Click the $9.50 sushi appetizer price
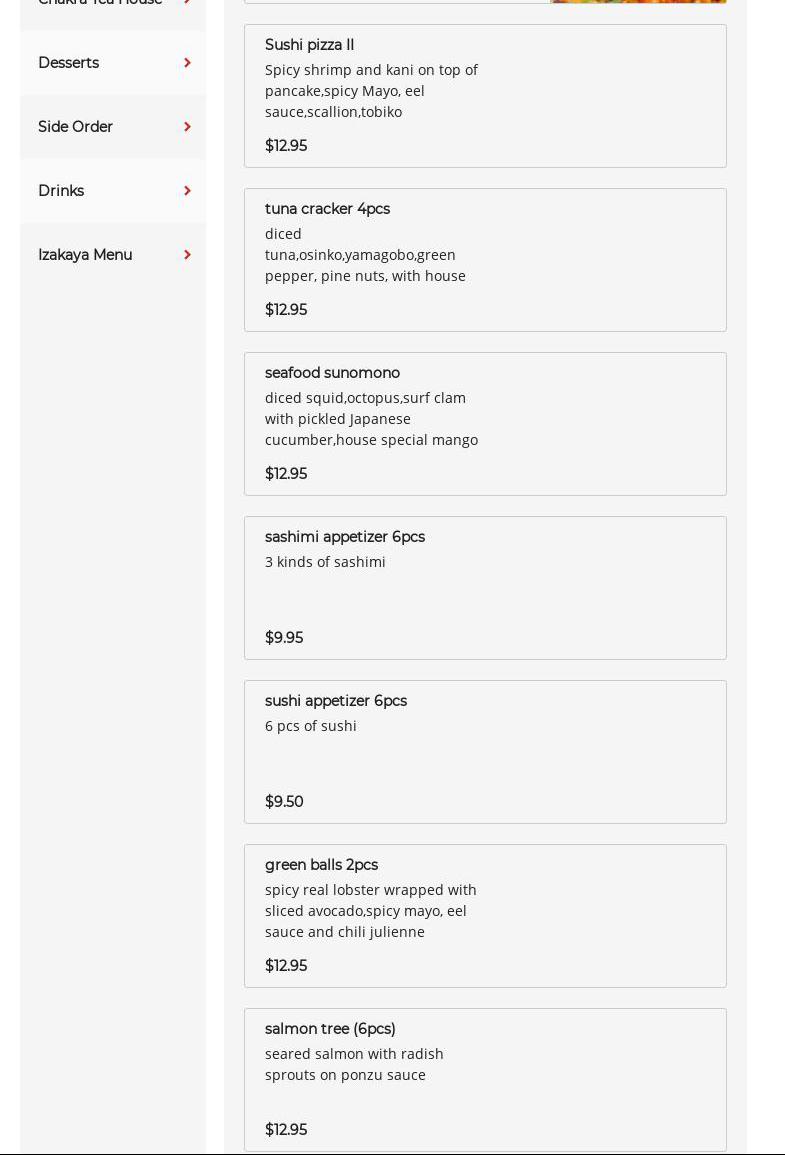 (x=284, y=802)
